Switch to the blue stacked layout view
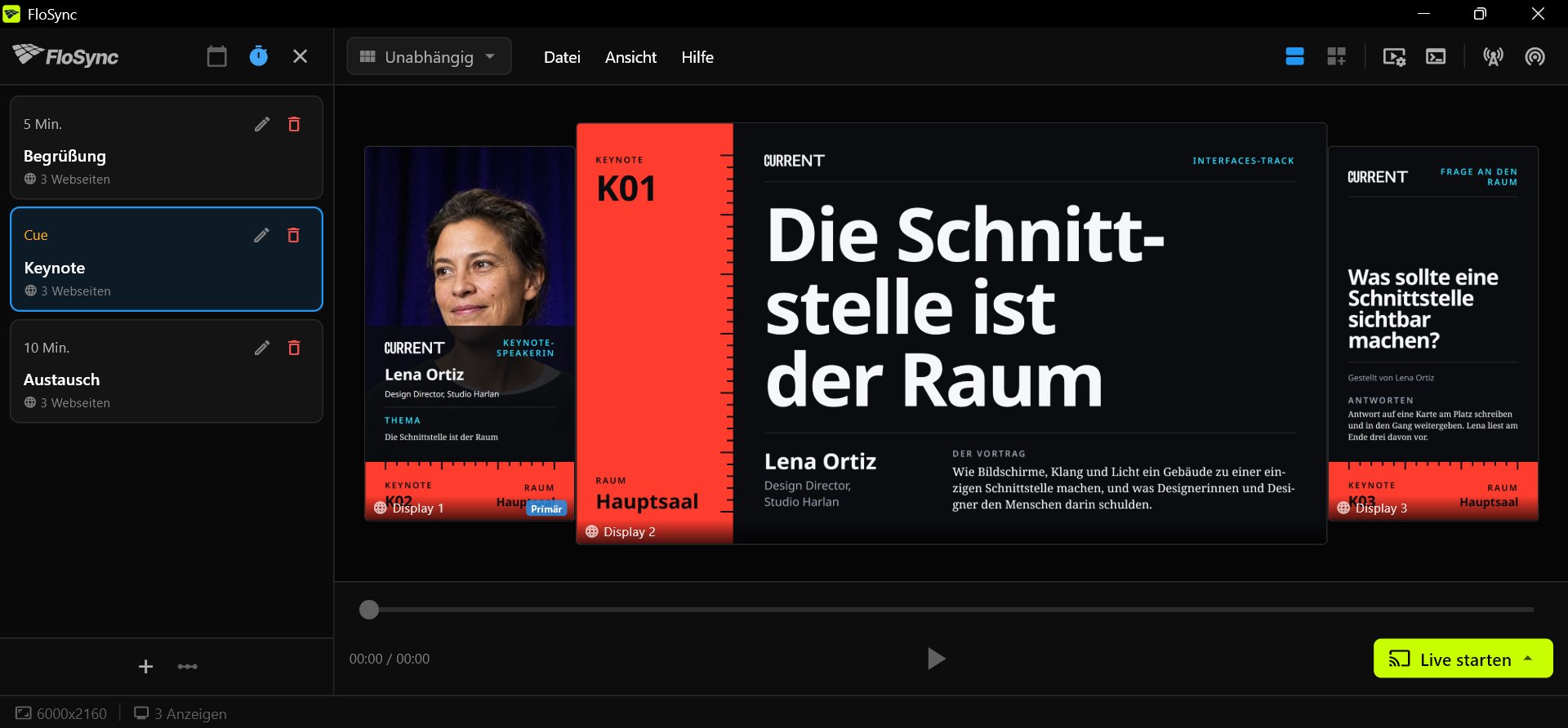This screenshot has height=728, width=1568. point(1294,56)
